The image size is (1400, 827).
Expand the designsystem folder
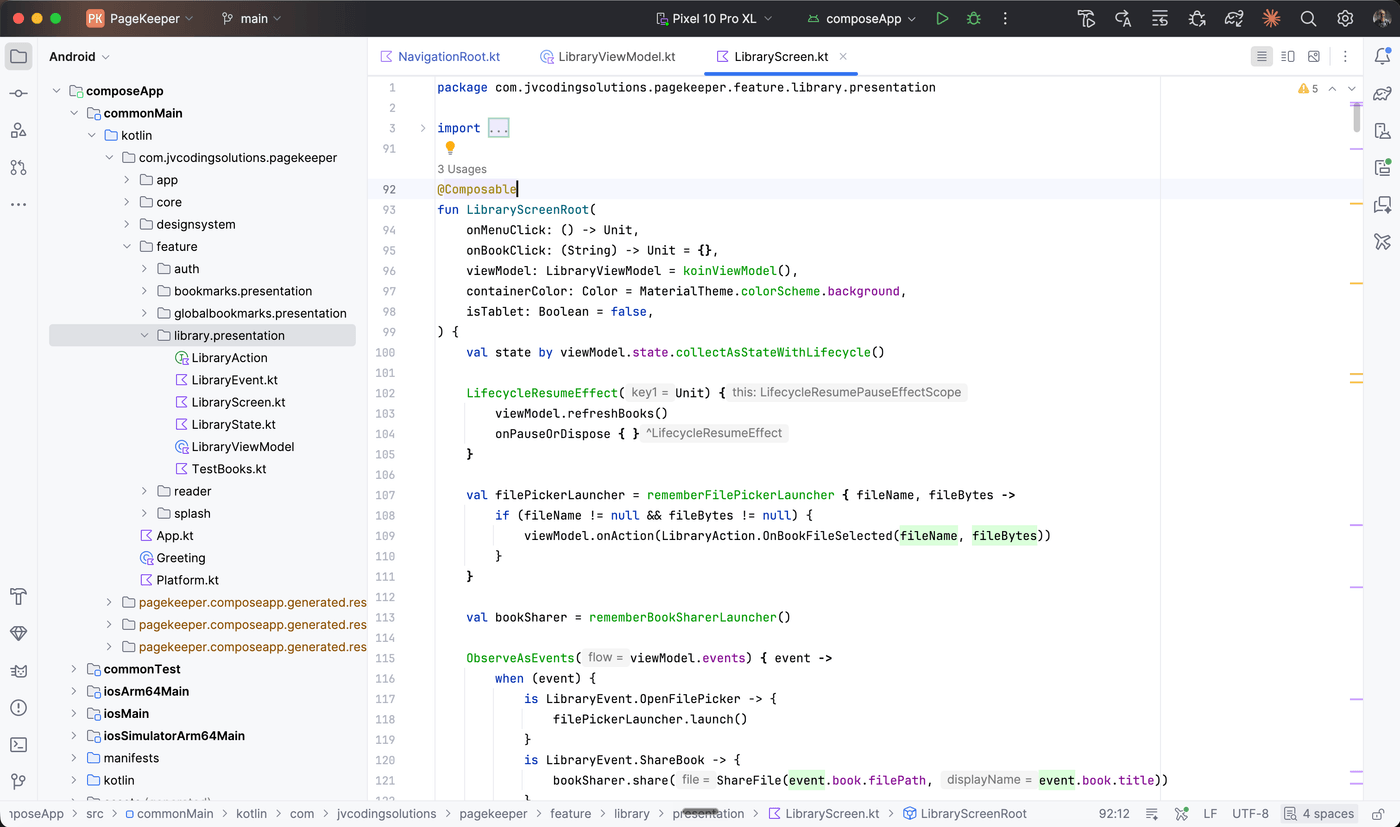coord(128,224)
